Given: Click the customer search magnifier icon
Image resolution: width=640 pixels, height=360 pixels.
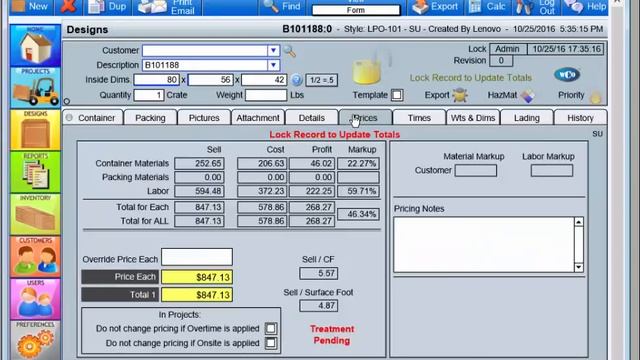Looking at the screenshot, I should tap(290, 51).
